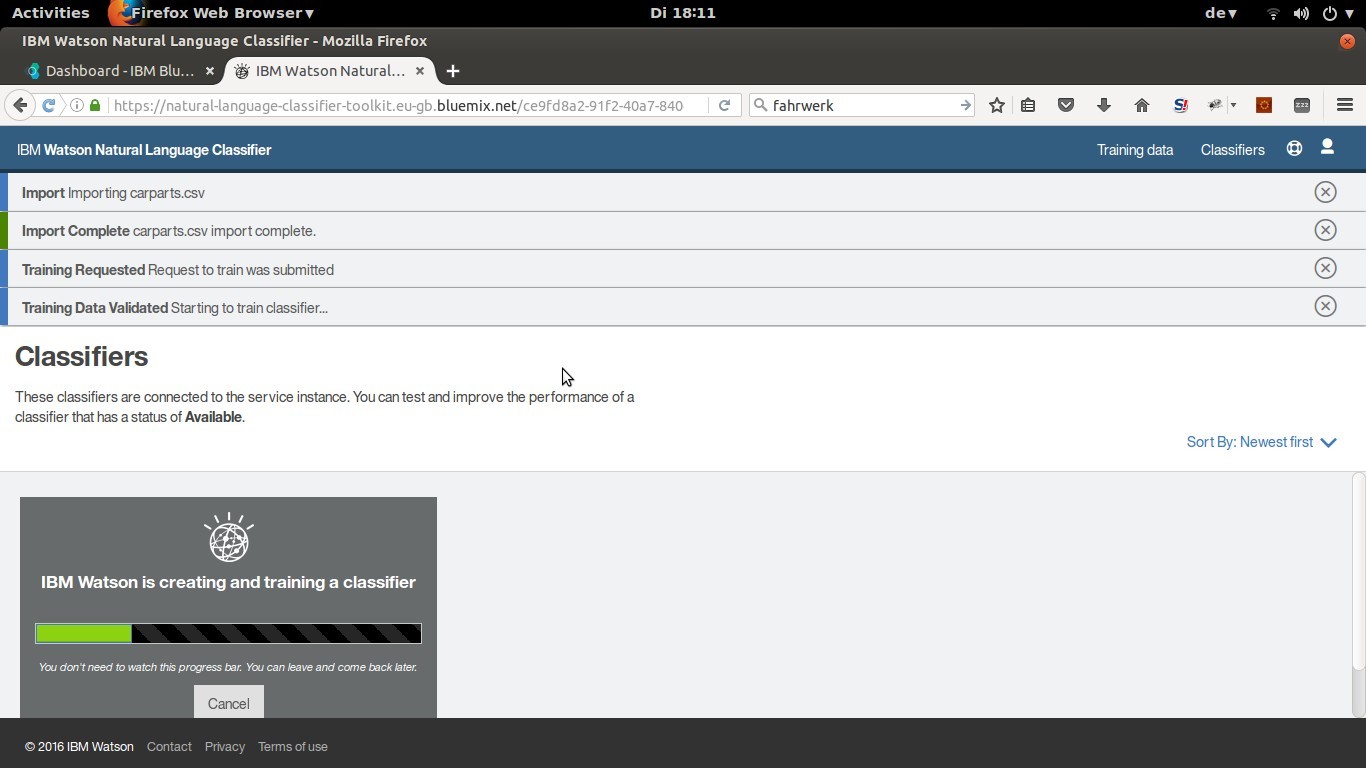Go to Firefox home page
Image resolution: width=1366 pixels, height=768 pixels.
[1142, 105]
